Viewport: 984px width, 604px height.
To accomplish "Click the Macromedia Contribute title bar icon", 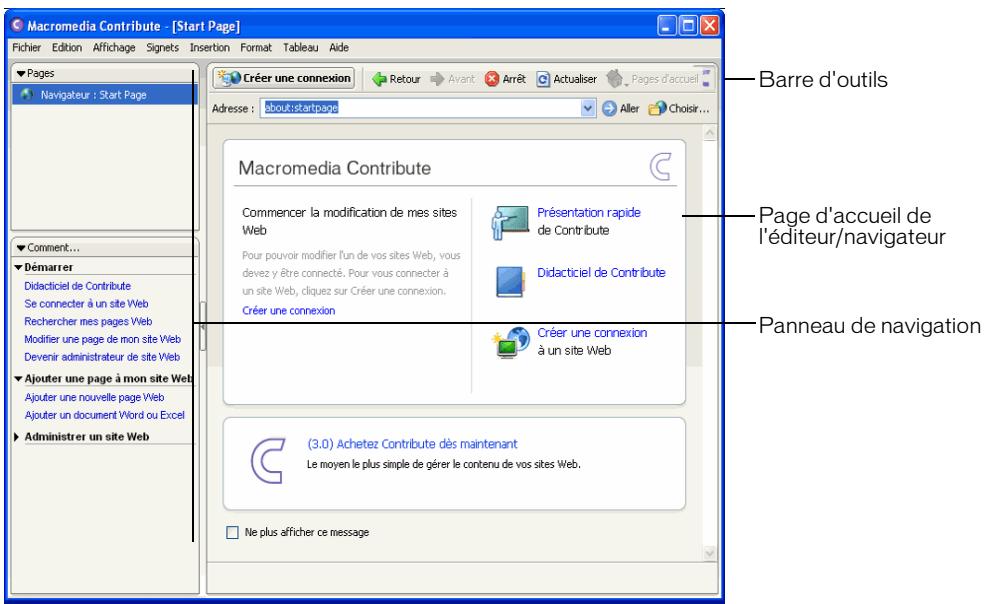I will pos(18,25).
